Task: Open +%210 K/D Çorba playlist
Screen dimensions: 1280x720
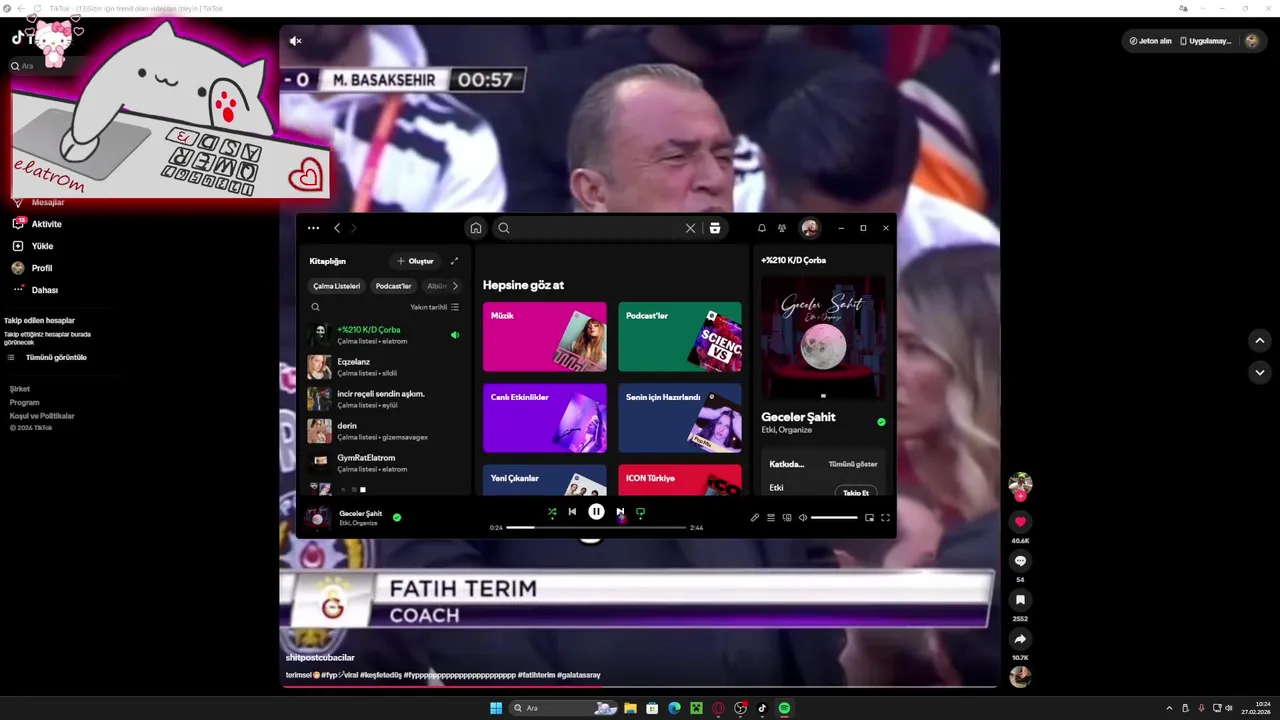Action: 384,335
